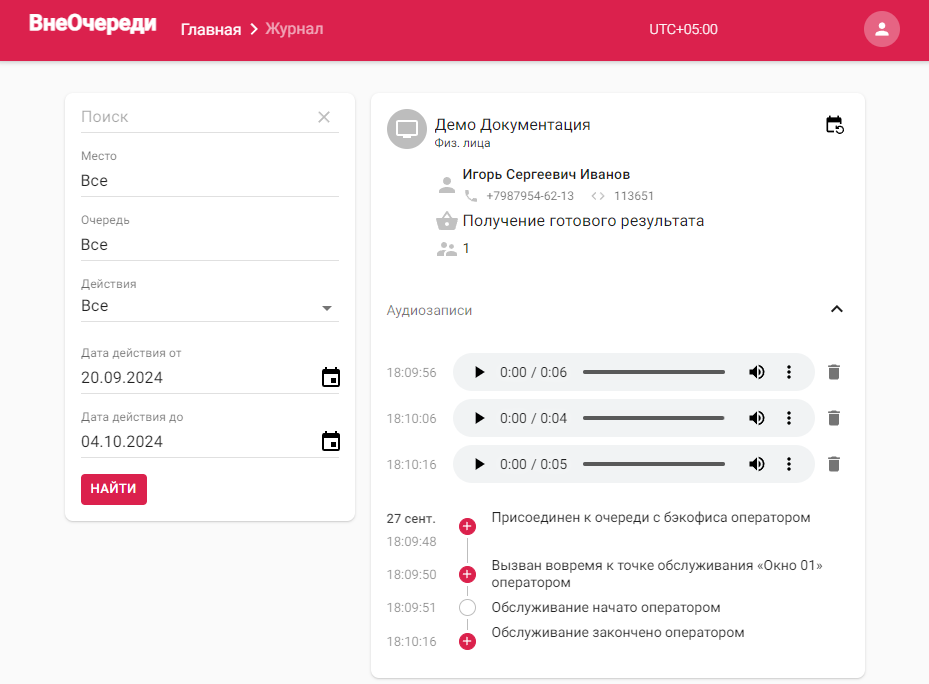929x684 pixels.
Task: Delete the 18:09:56 audio recording
Action: pos(834,372)
